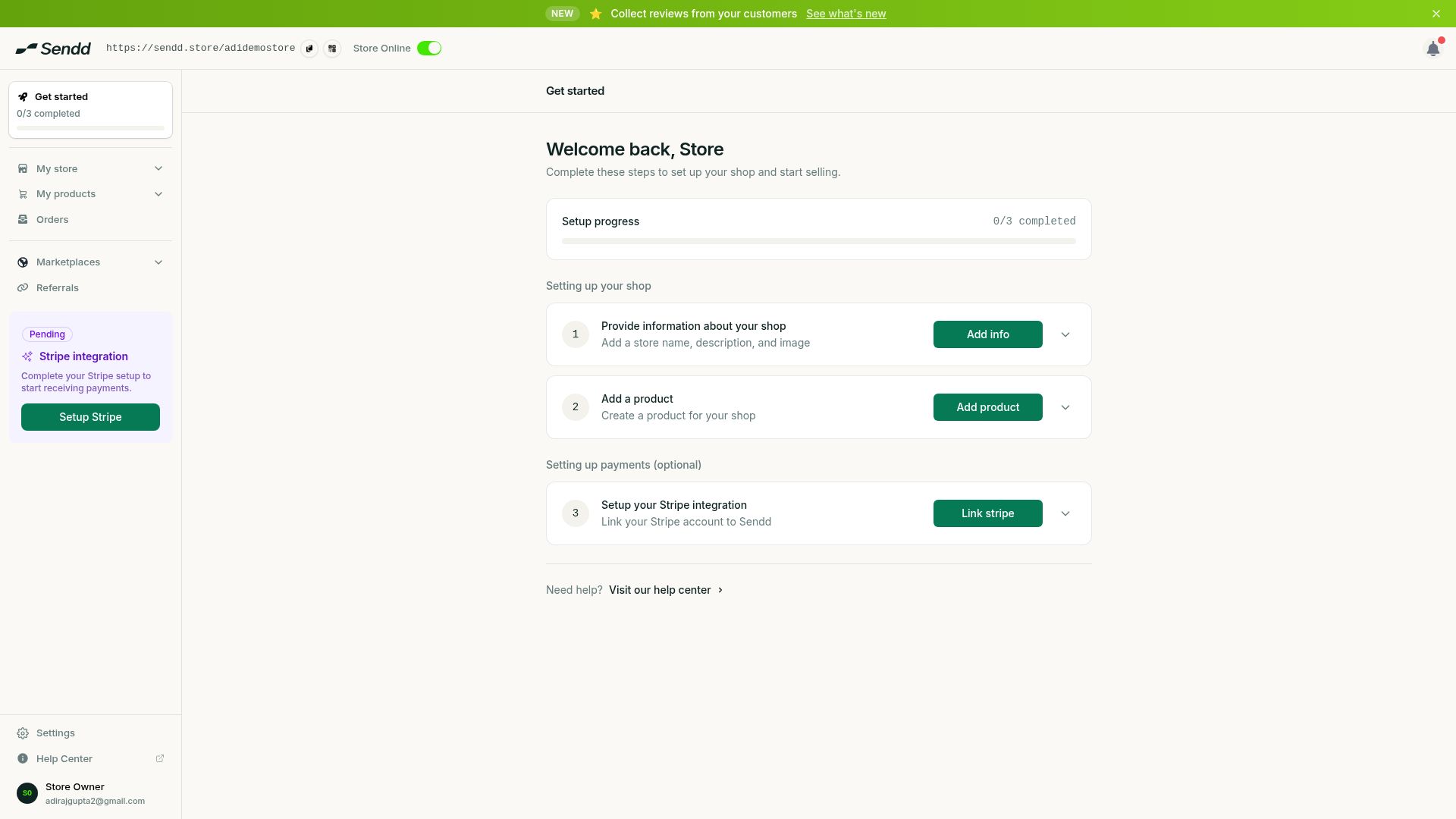Viewport: 1456px width, 819px height.
Task: Expand the Add a product step chevron
Action: point(1065,407)
